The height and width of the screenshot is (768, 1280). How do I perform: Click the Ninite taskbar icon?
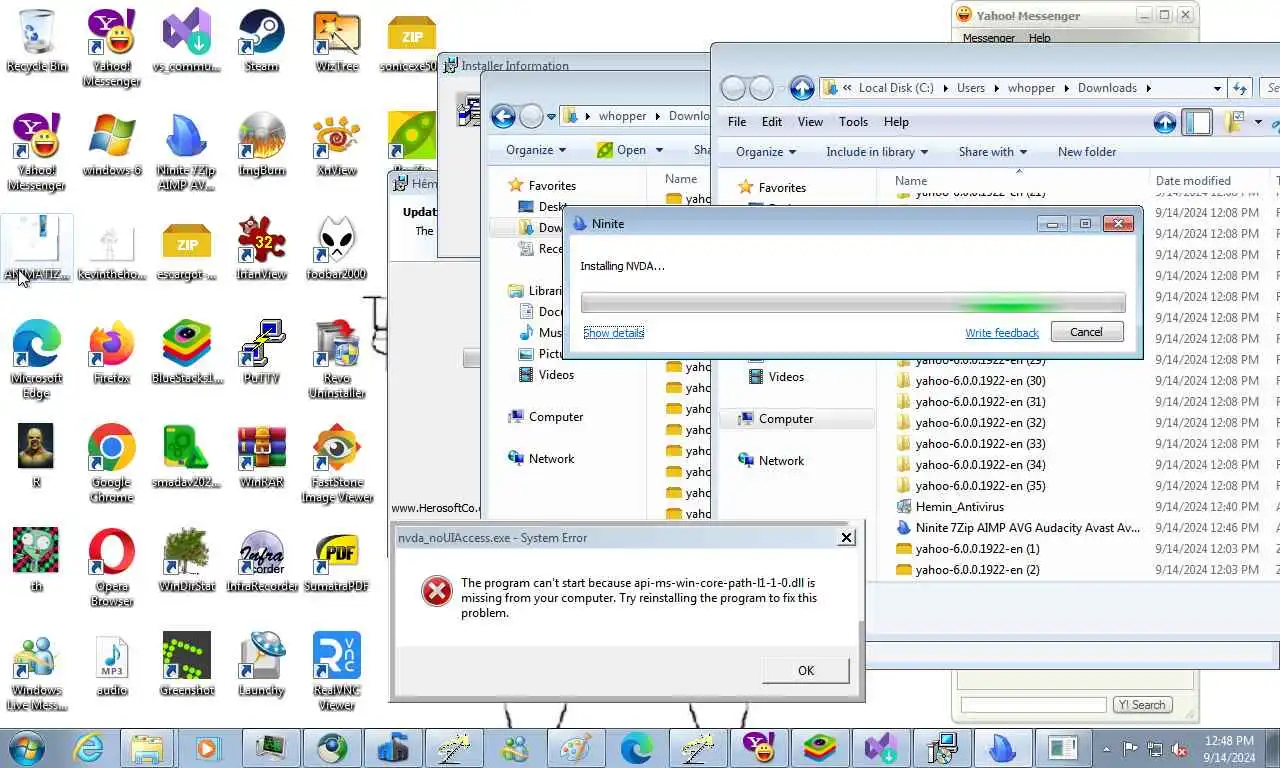(1002, 747)
